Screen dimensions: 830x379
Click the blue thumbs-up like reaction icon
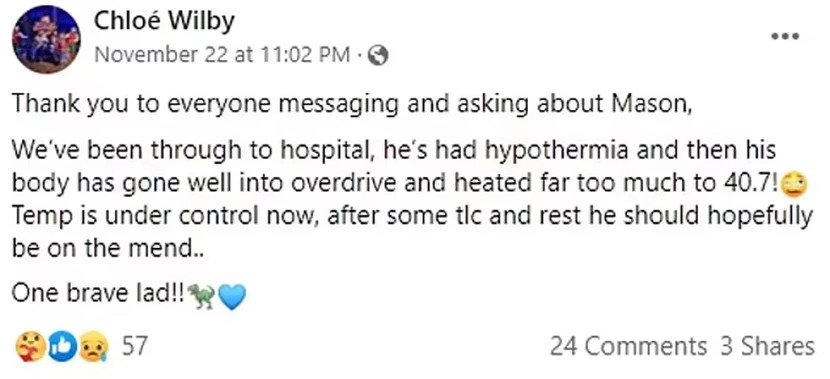[x=62, y=347]
